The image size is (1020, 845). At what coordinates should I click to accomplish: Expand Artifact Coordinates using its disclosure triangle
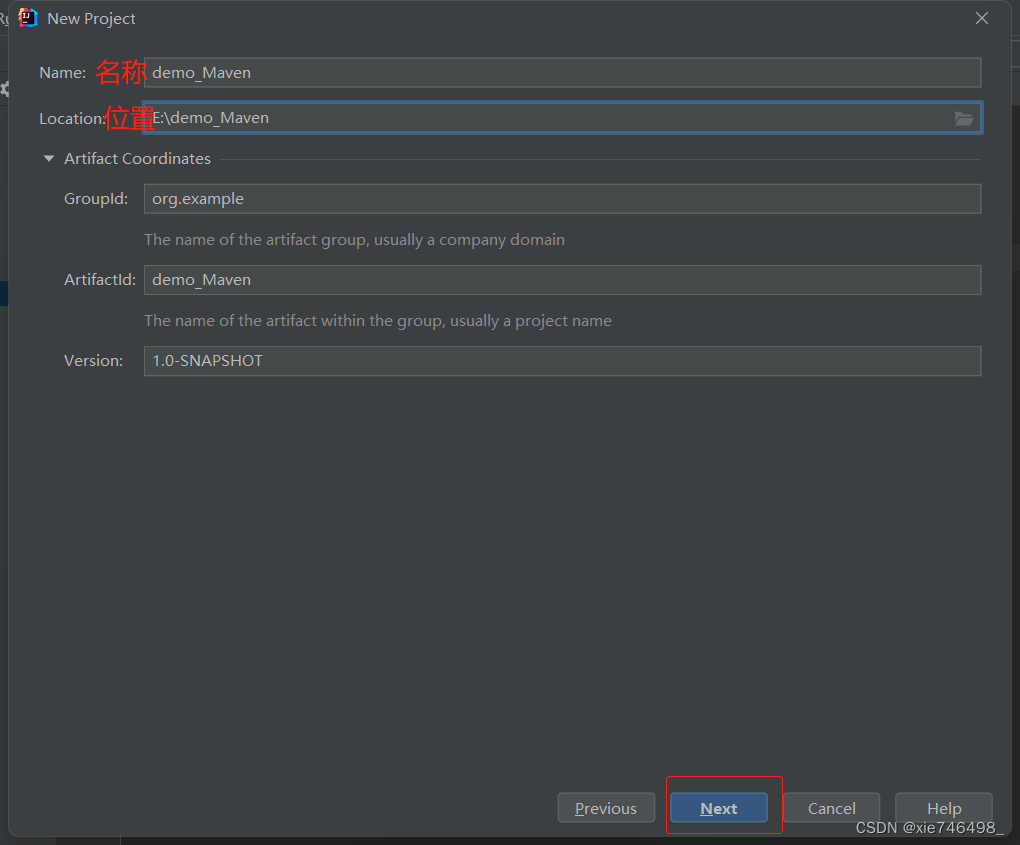tap(48, 158)
